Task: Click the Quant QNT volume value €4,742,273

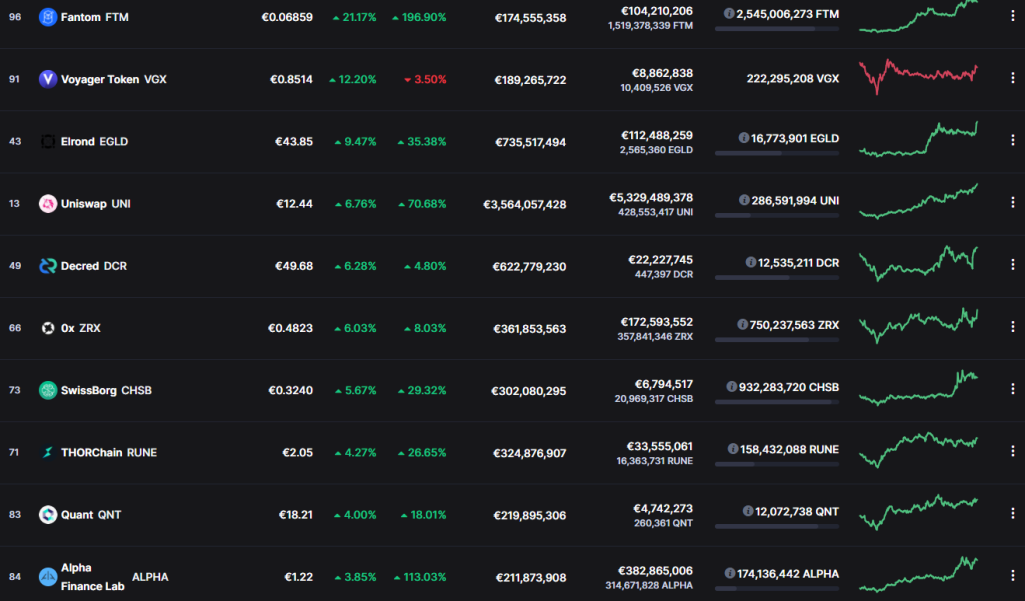Action: click(x=663, y=508)
